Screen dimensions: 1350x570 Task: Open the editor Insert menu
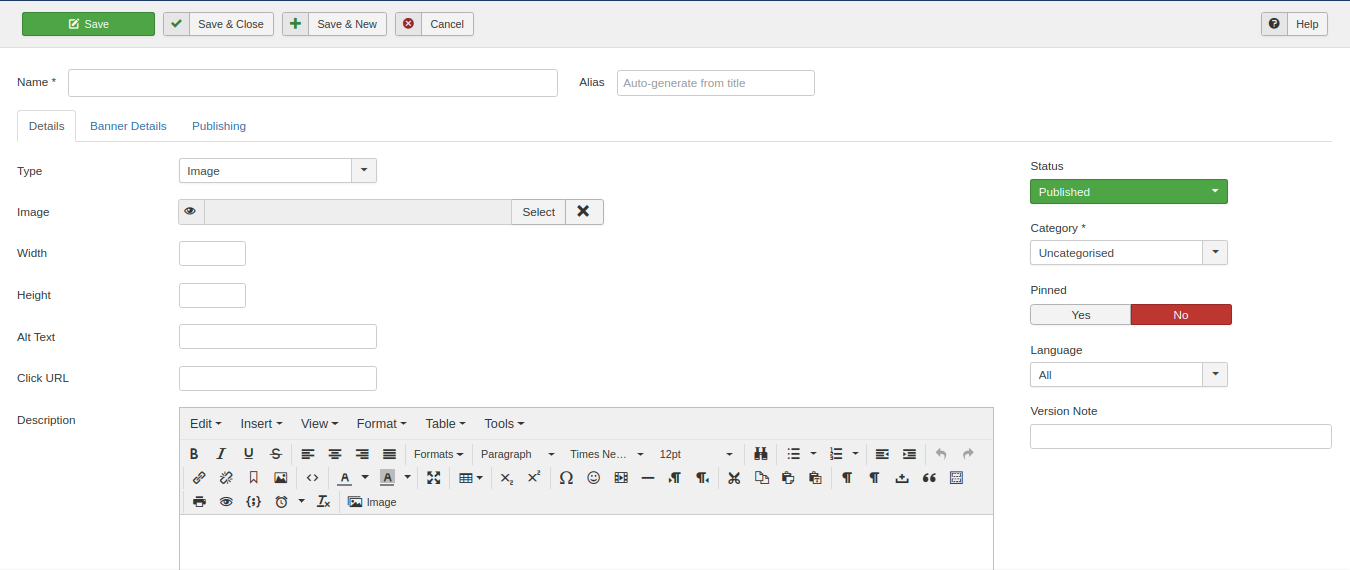point(261,424)
